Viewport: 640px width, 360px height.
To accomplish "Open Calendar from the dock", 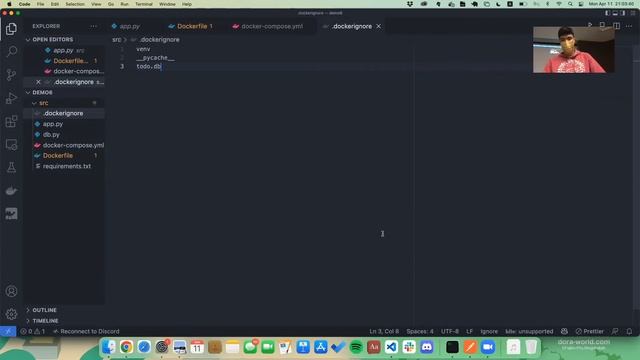I will 197,347.
